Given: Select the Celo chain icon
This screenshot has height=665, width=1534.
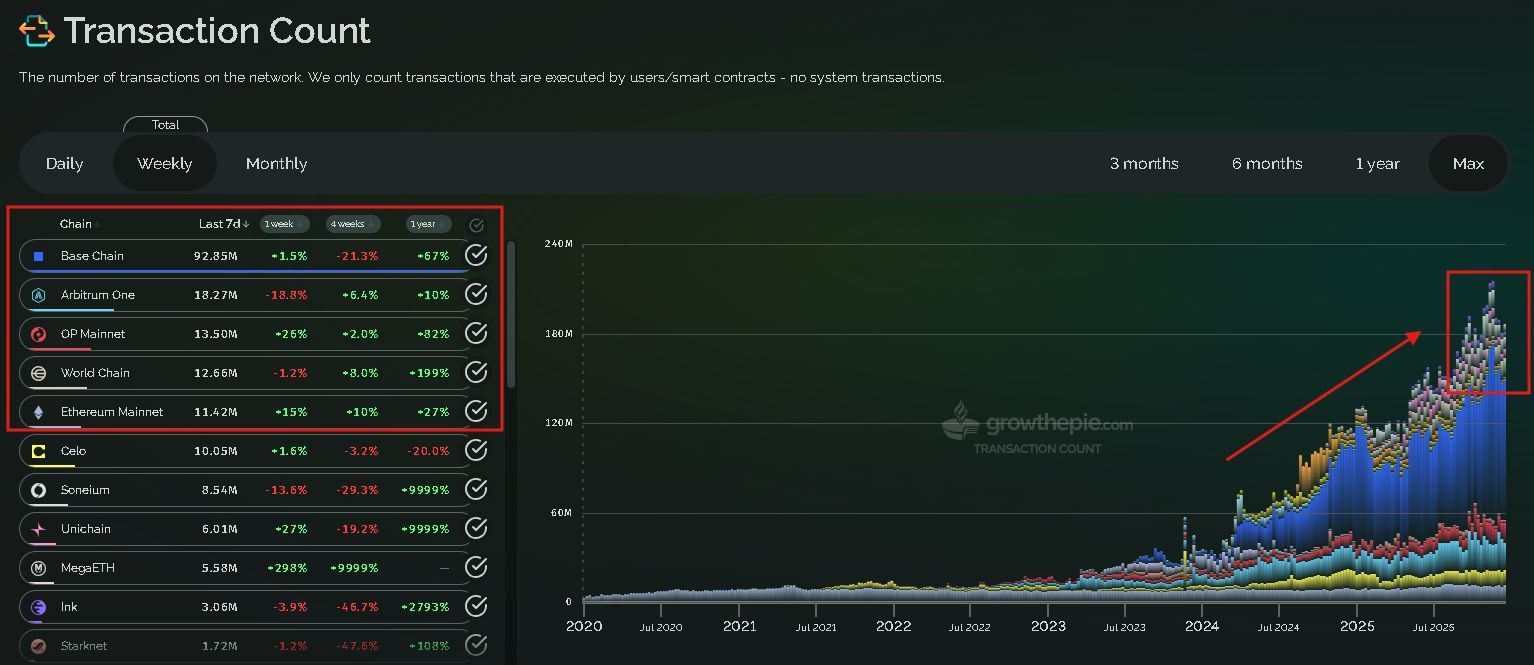Looking at the screenshot, I should (39, 450).
